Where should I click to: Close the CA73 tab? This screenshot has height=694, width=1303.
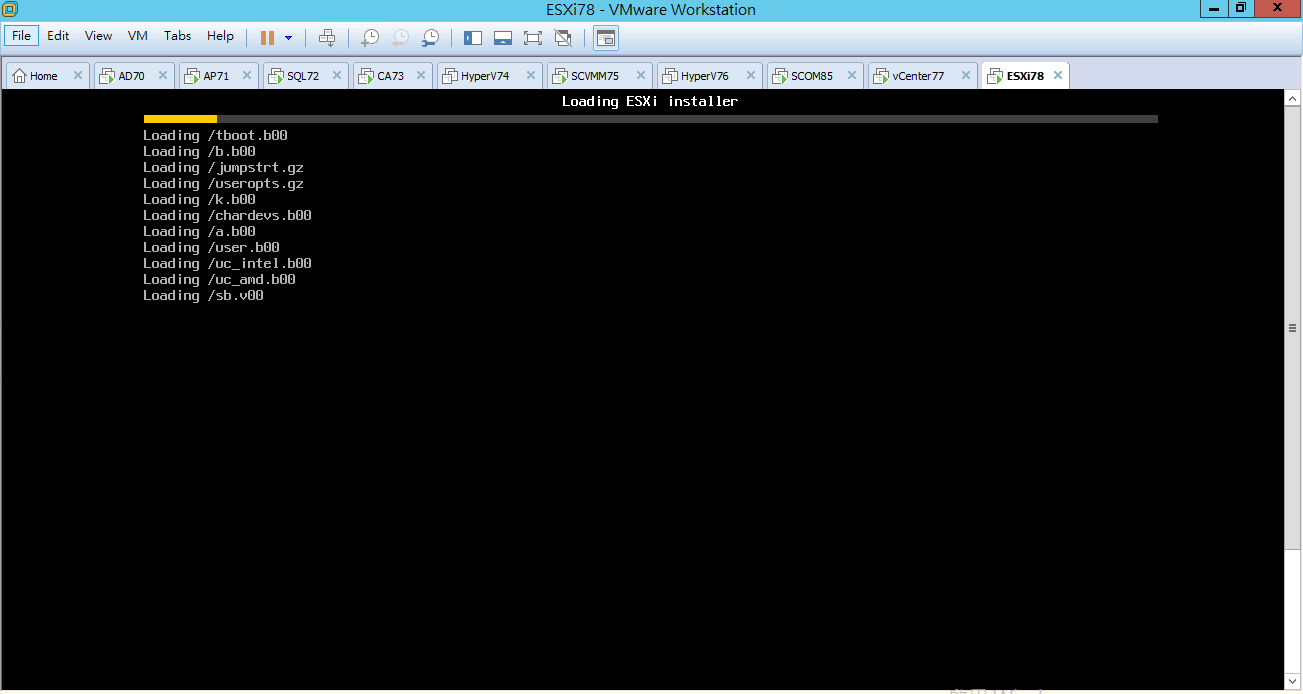point(421,76)
